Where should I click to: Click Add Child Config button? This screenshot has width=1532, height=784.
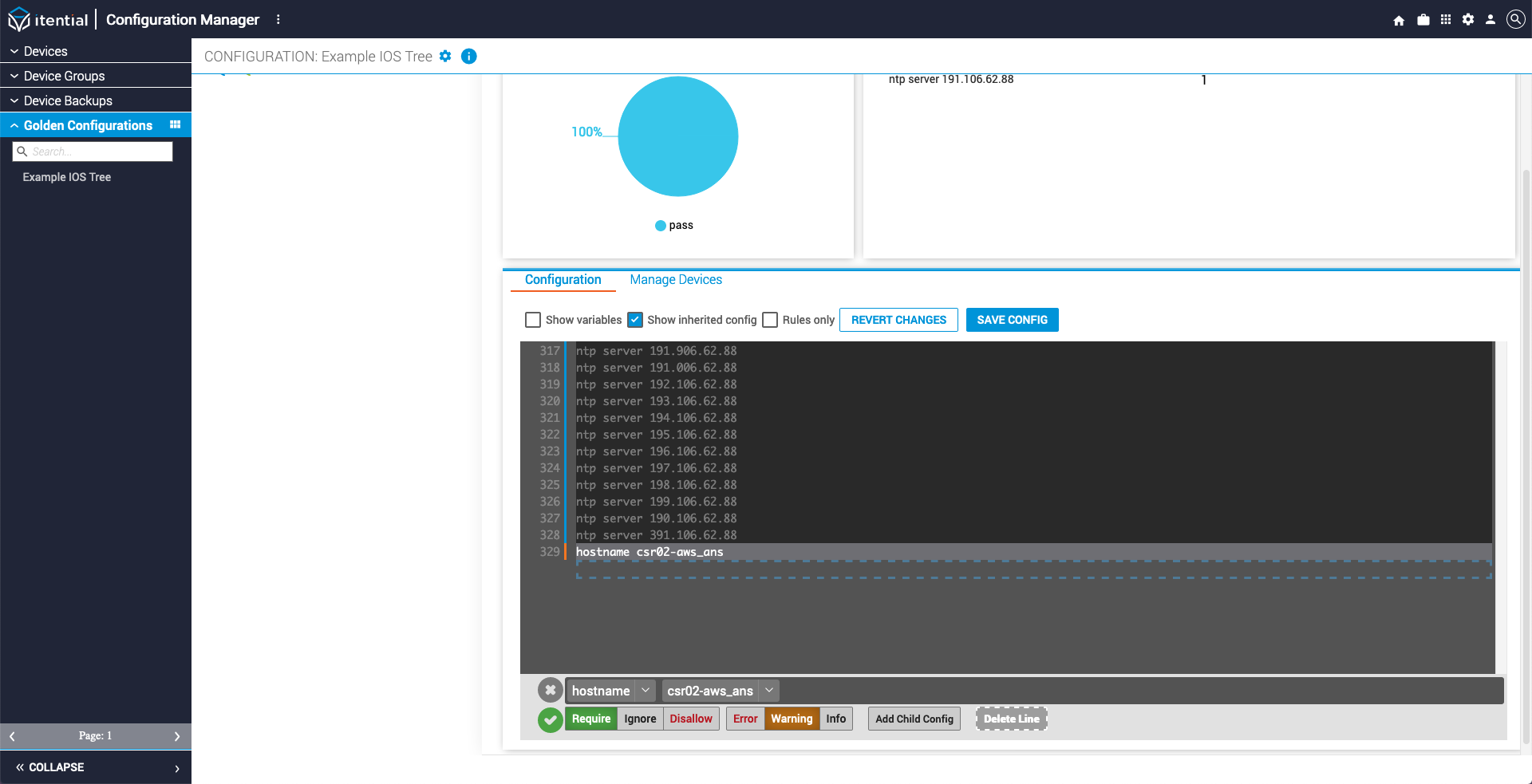coord(914,719)
